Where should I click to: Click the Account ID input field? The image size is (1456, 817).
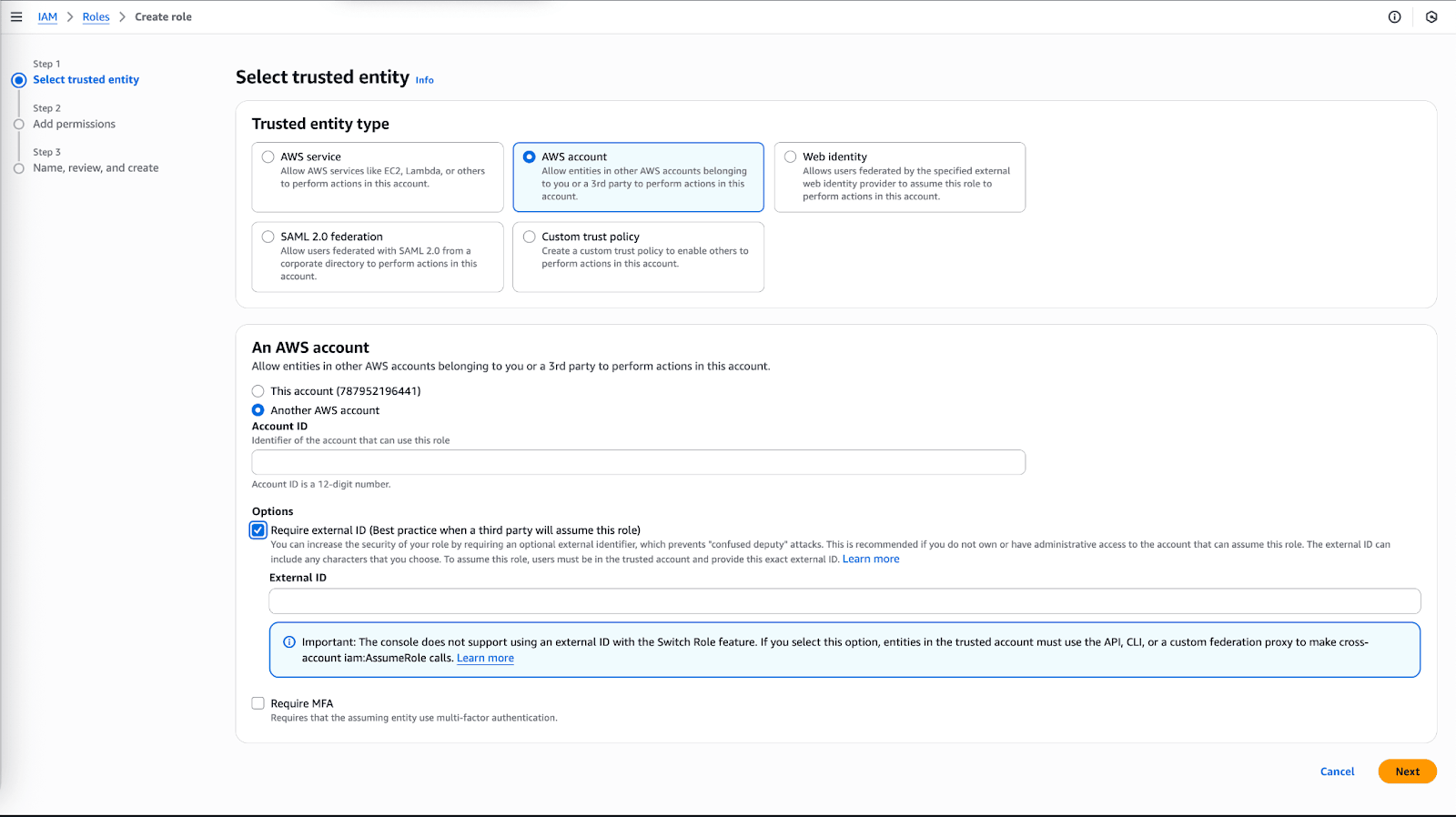click(x=637, y=462)
